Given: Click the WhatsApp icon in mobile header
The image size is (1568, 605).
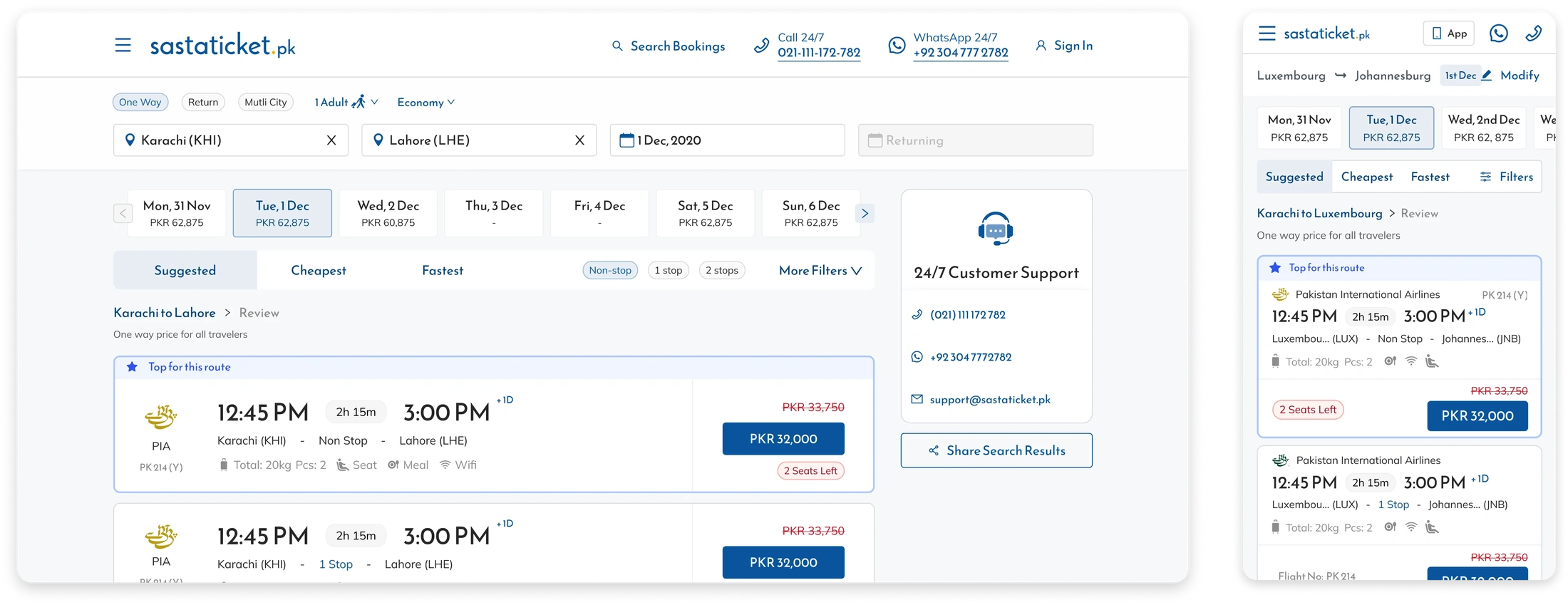Looking at the screenshot, I should (x=1499, y=33).
